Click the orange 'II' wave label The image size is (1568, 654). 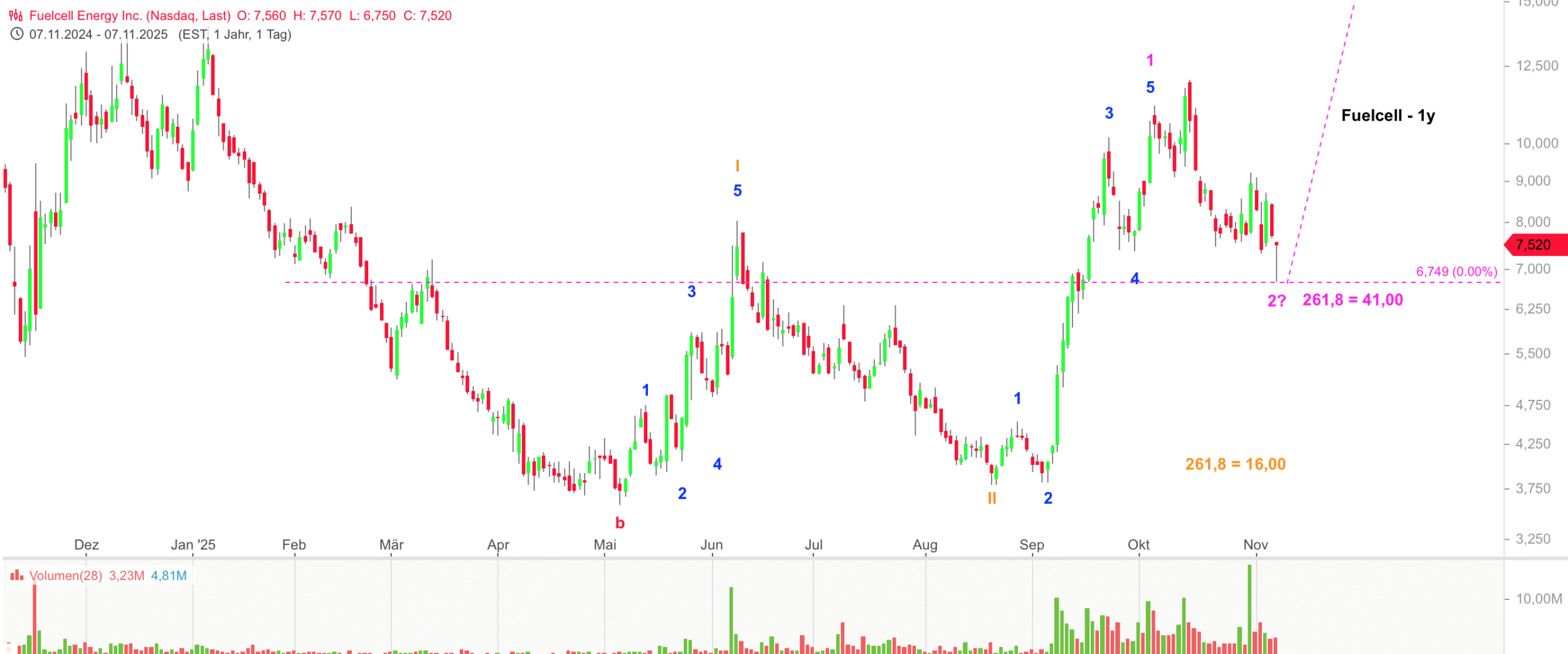[x=992, y=498]
